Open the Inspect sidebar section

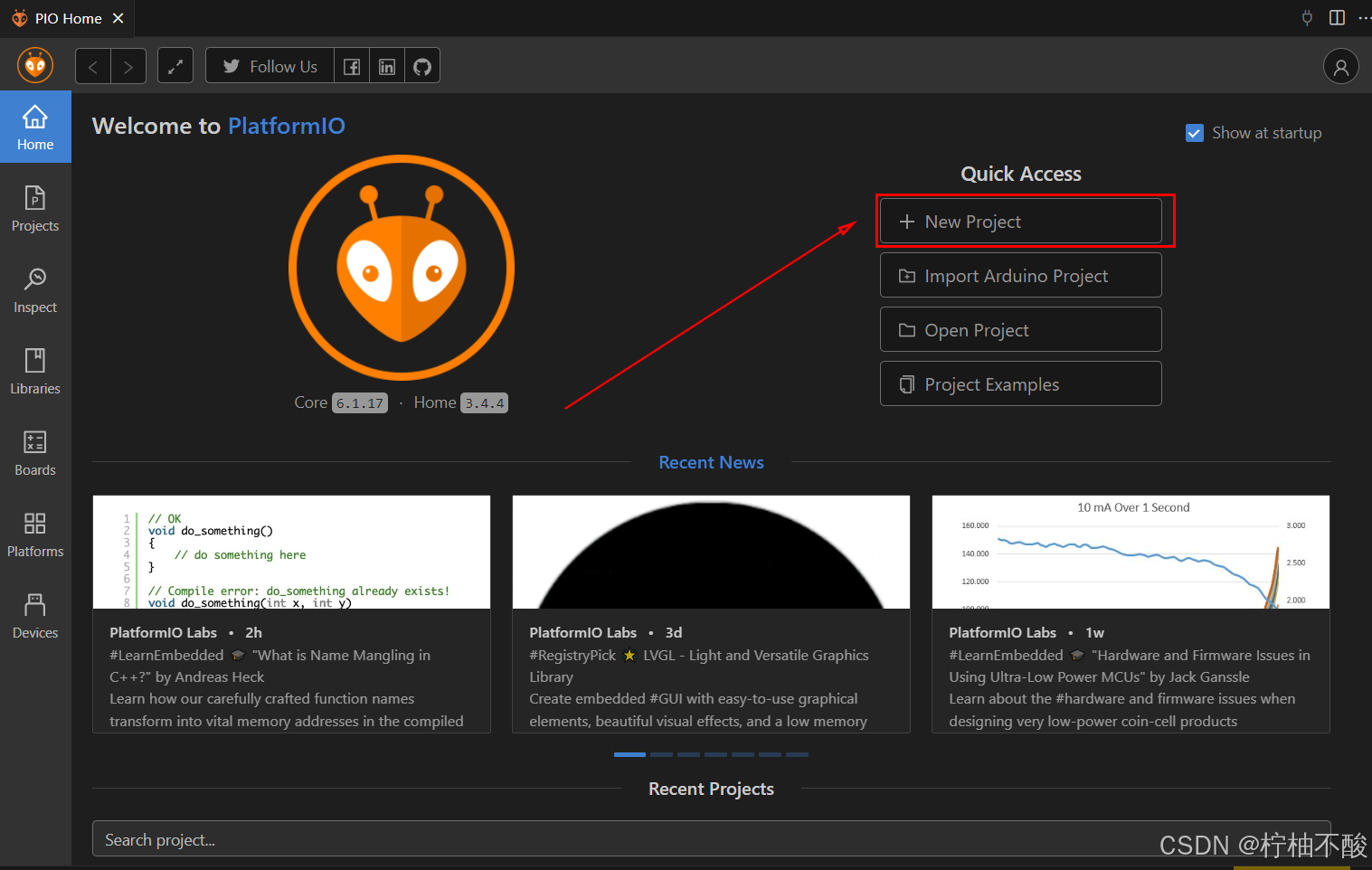35,290
